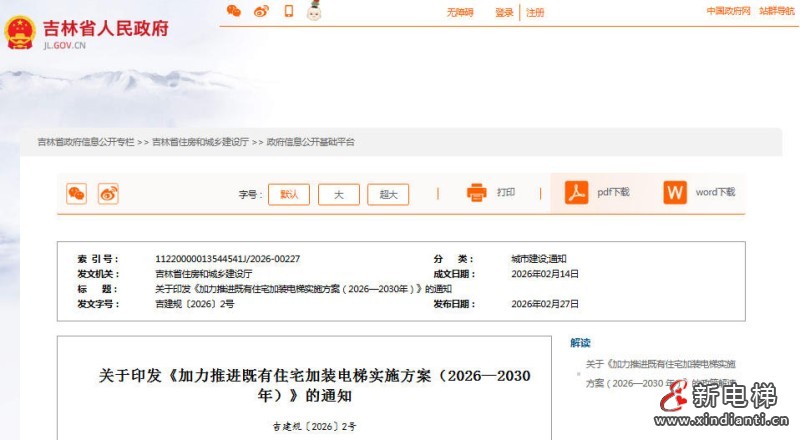Open 中国政府网 link at top right
800x440 pixels.
(x=728, y=12)
